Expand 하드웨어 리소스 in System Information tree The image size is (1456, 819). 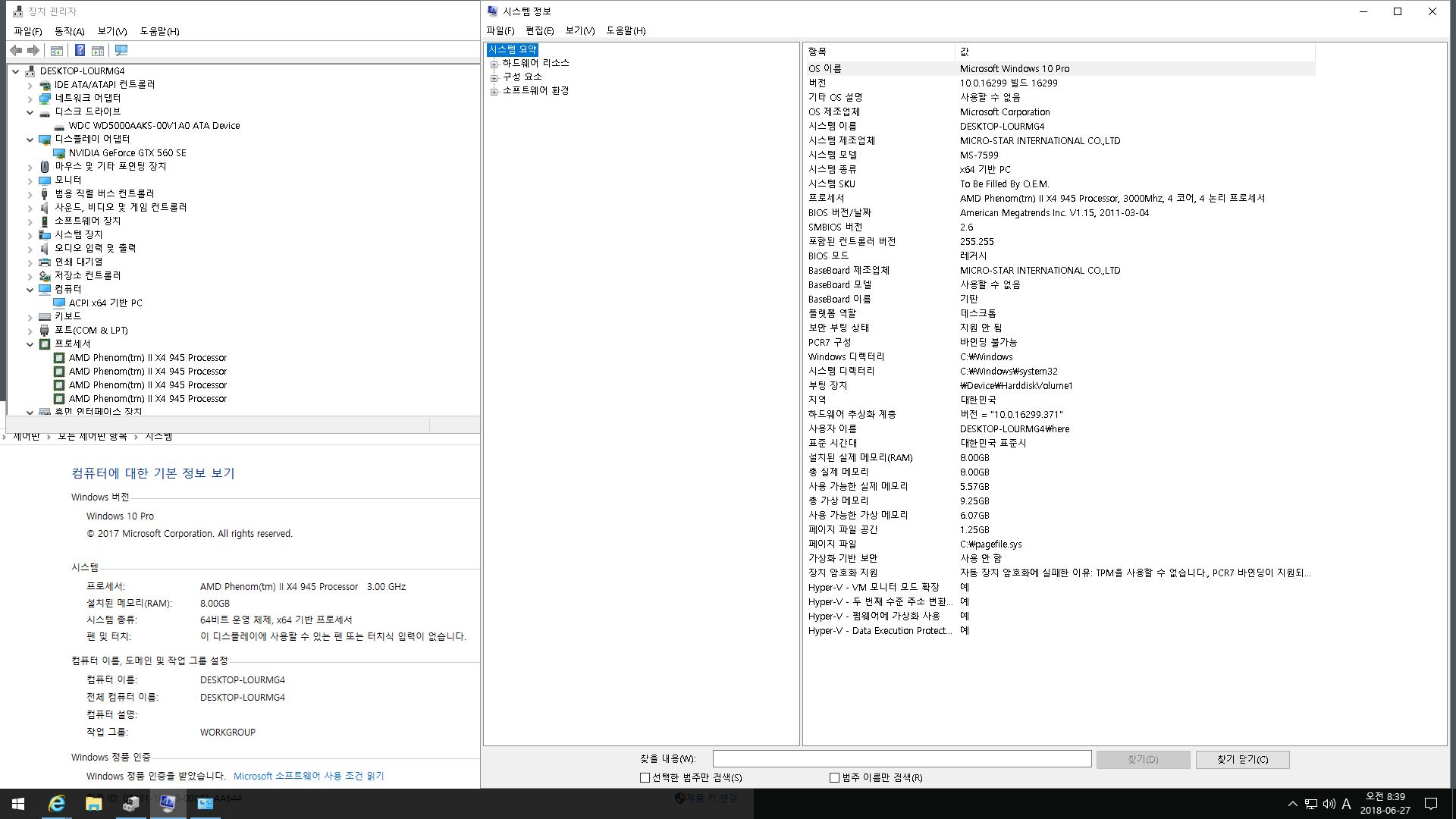coord(494,64)
